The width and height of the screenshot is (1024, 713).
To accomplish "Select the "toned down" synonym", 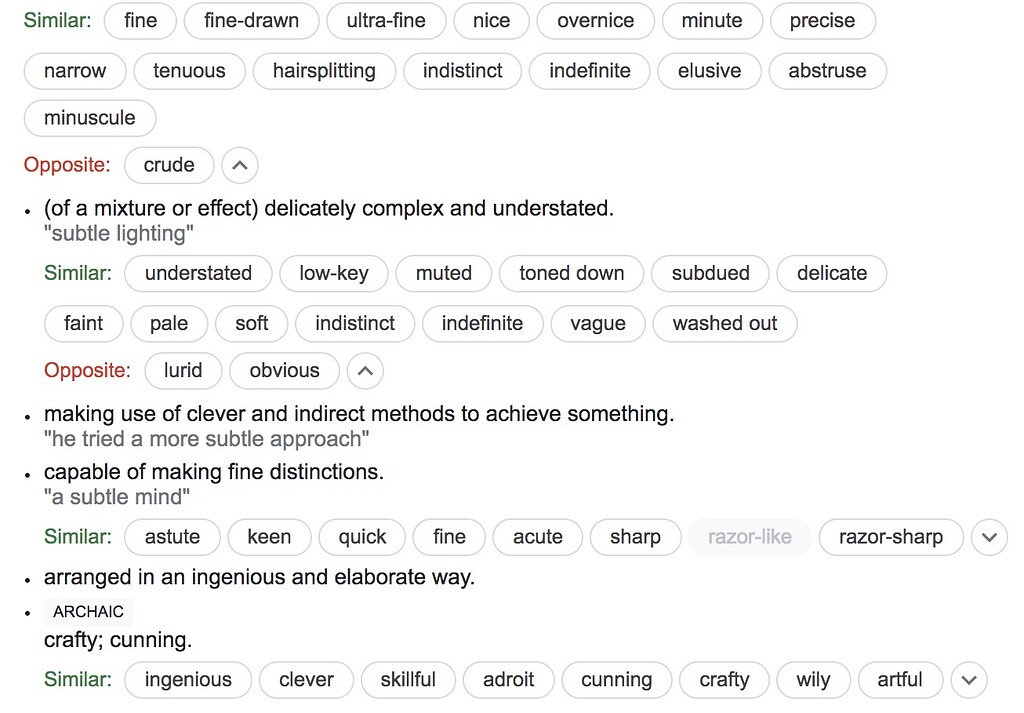I will coord(571,273).
